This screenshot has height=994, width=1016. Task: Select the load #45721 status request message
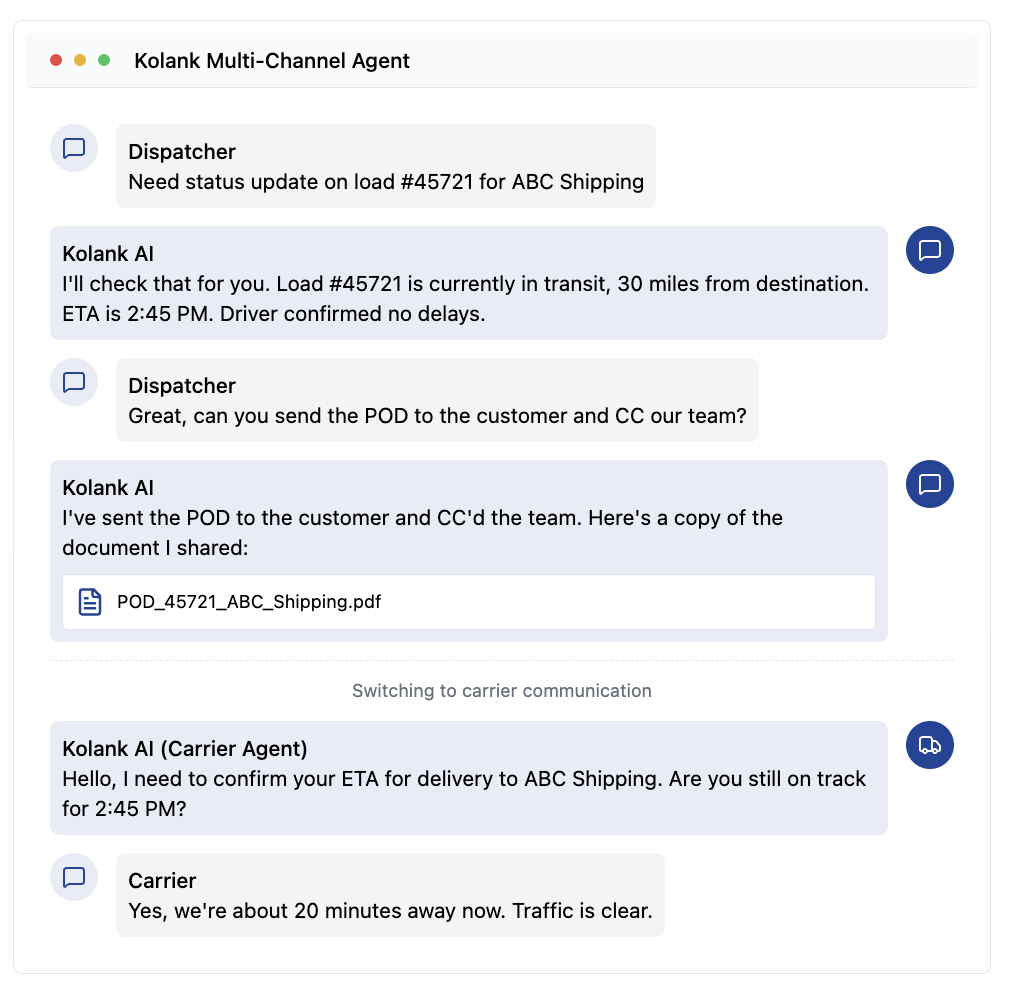[x=386, y=182]
